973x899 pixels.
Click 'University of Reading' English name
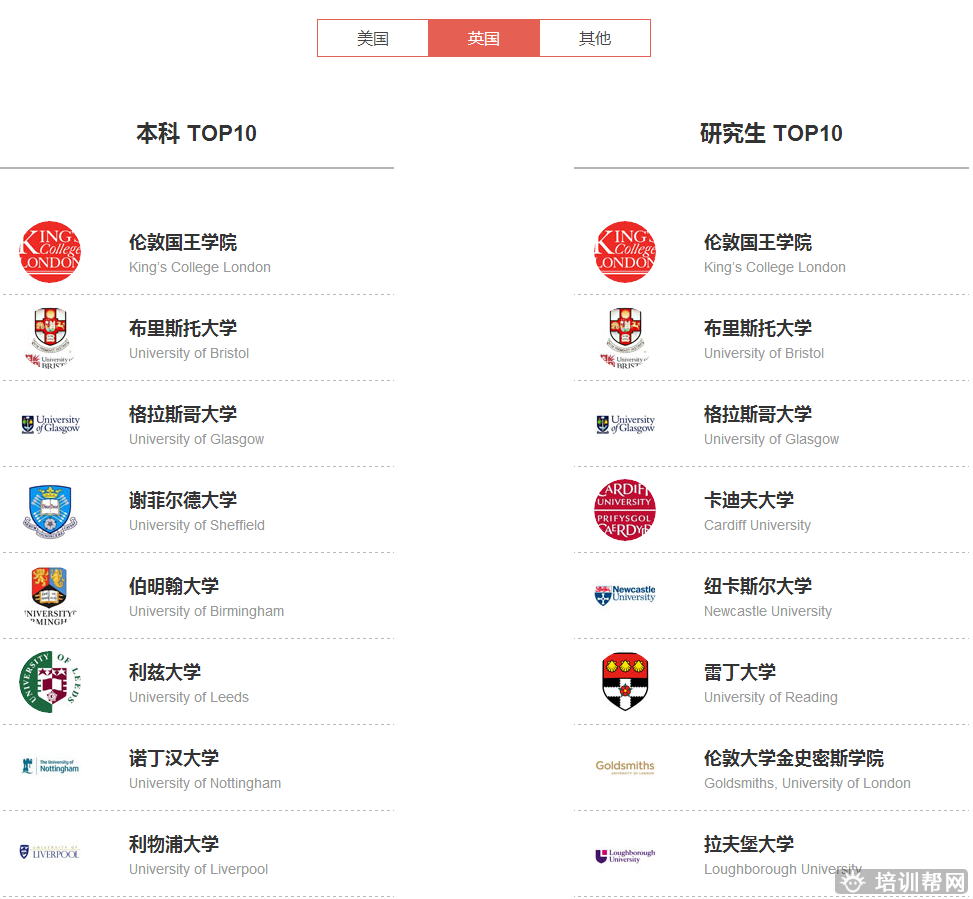tap(771, 697)
